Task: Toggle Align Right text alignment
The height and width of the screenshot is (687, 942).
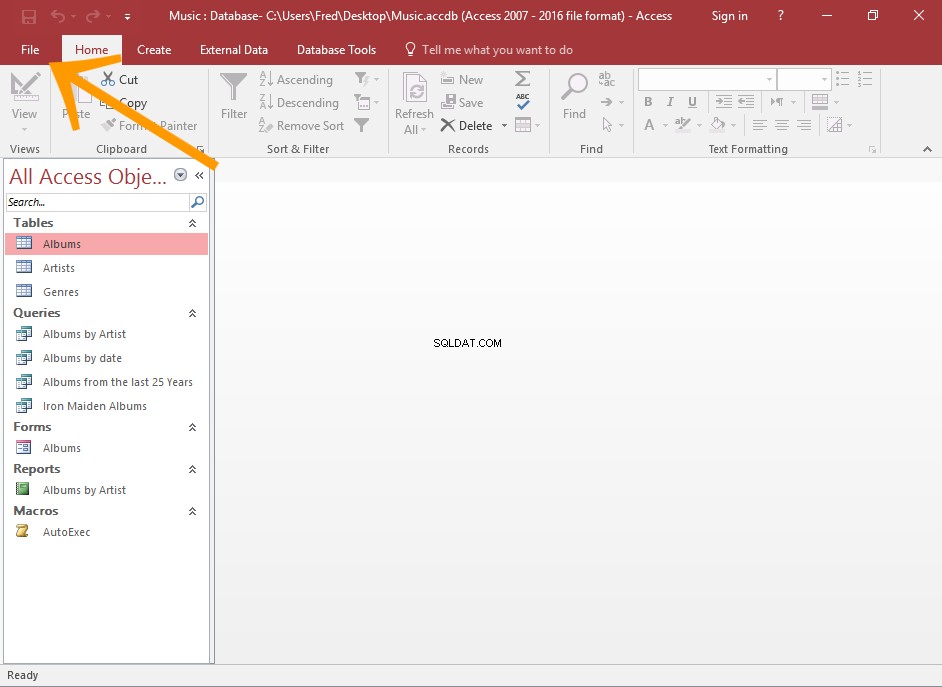Action: (804, 125)
